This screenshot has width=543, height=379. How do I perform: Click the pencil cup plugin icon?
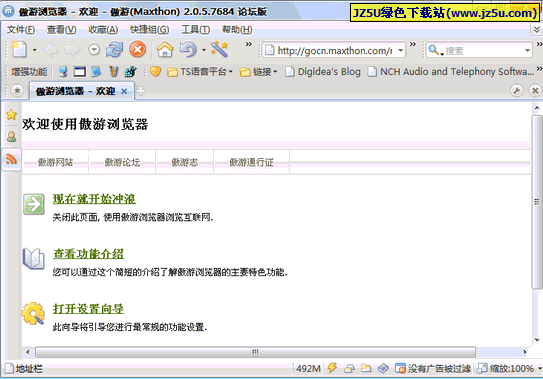coord(113,72)
